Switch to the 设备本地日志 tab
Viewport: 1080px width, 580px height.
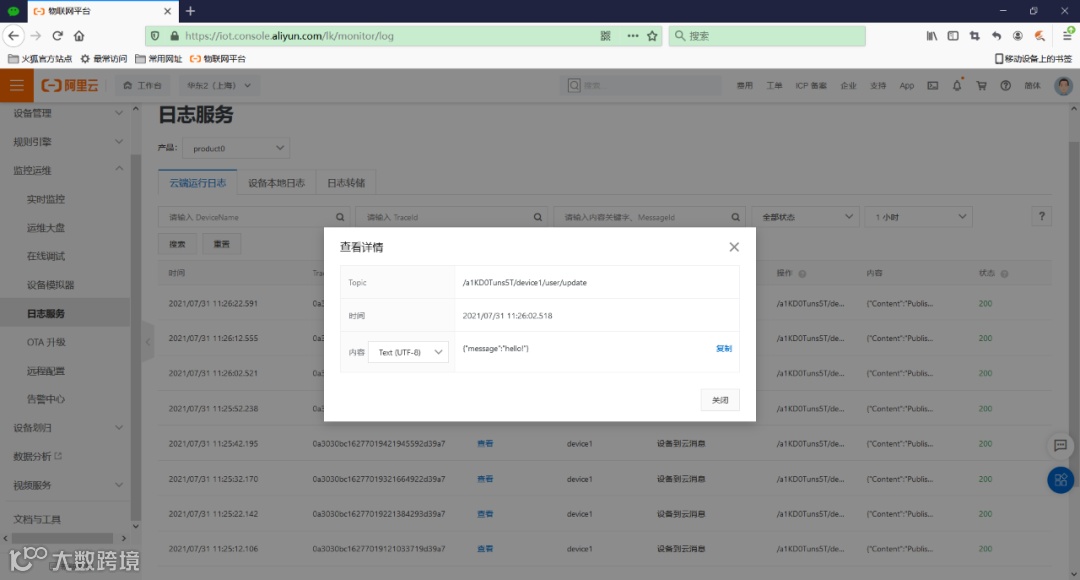tap(276, 183)
